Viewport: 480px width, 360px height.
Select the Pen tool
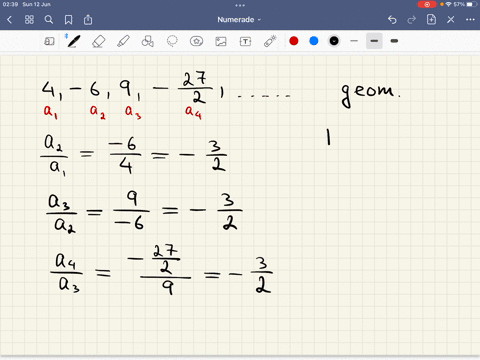[73, 41]
